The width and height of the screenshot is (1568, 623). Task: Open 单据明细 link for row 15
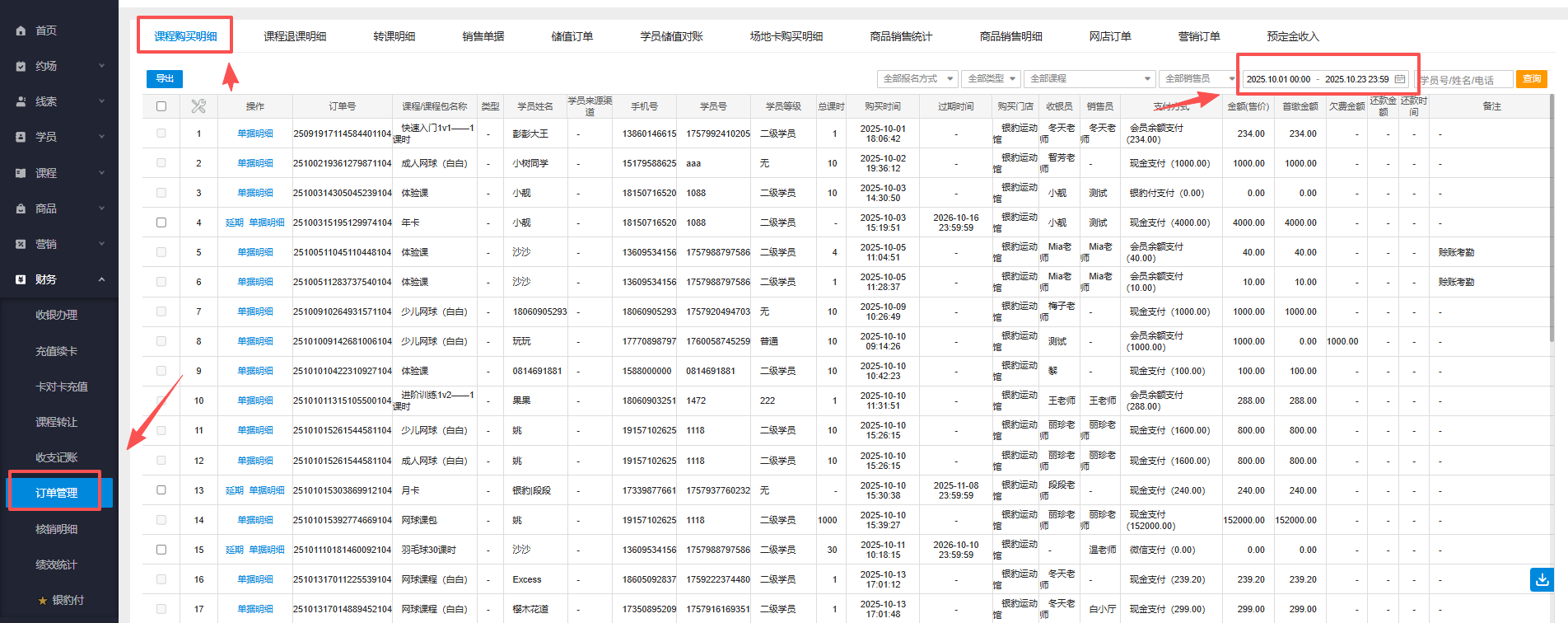point(267,550)
